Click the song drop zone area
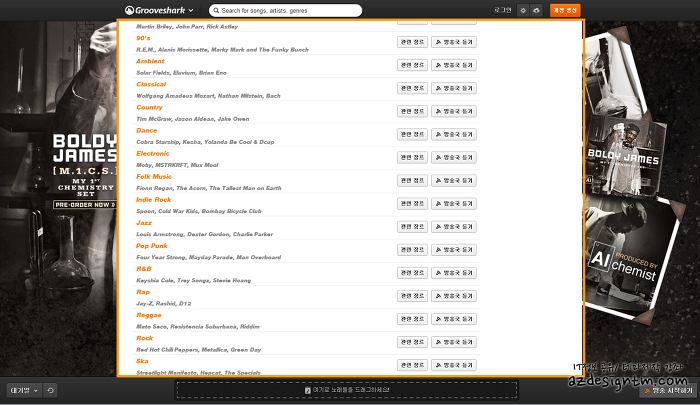The image size is (700, 405). (347, 390)
